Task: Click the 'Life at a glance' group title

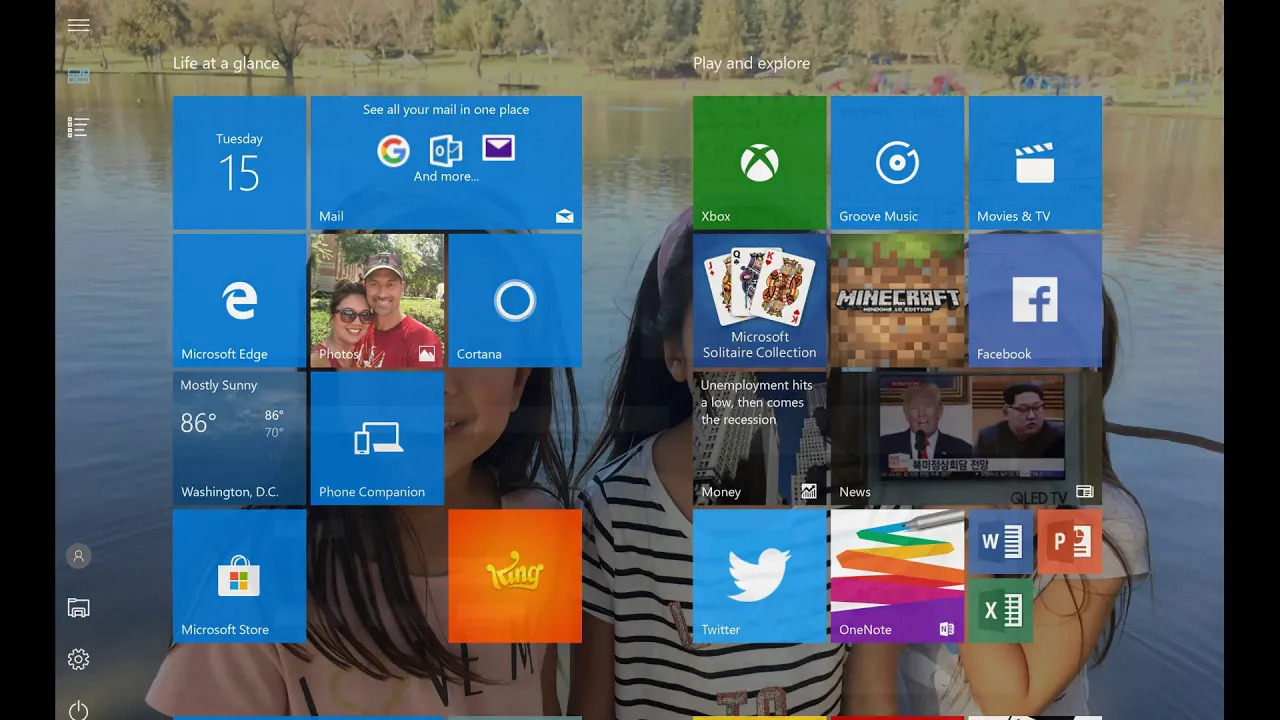Action: (226, 63)
